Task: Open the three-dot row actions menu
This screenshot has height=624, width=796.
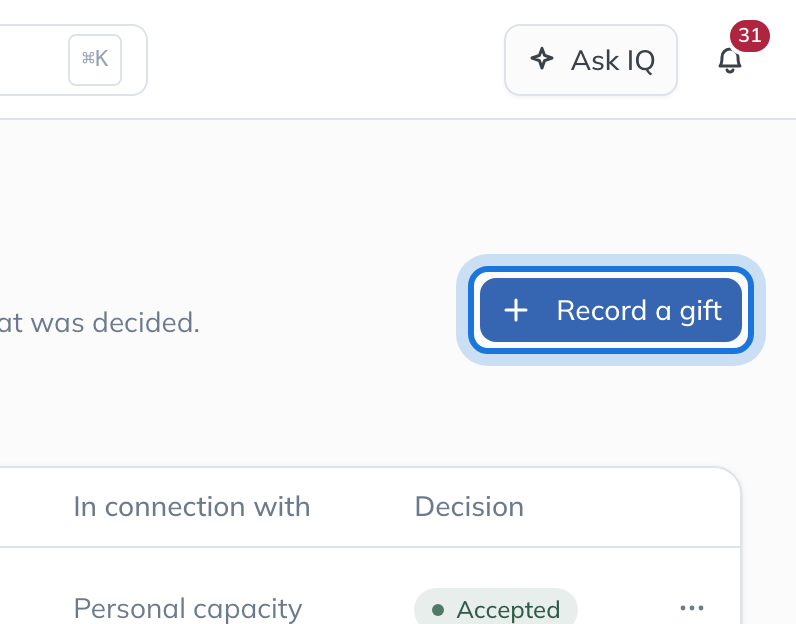Action: [691, 608]
